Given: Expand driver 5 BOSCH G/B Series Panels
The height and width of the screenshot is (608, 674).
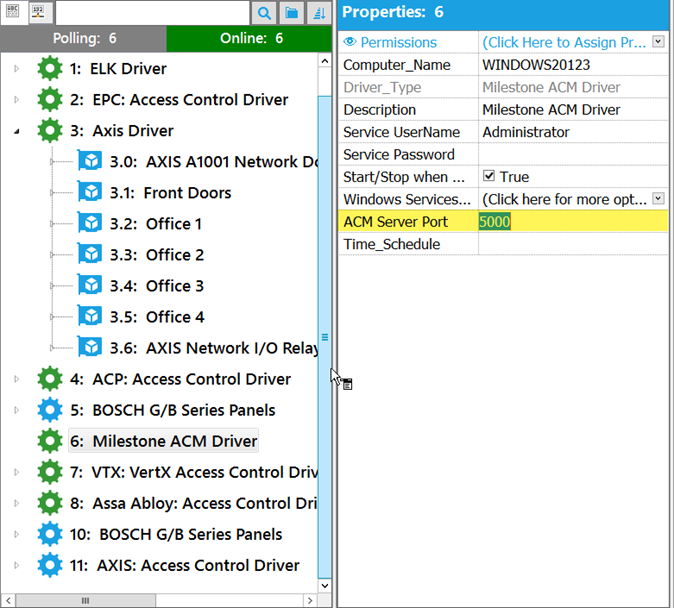Looking at the screenshot, I should 16,410.
